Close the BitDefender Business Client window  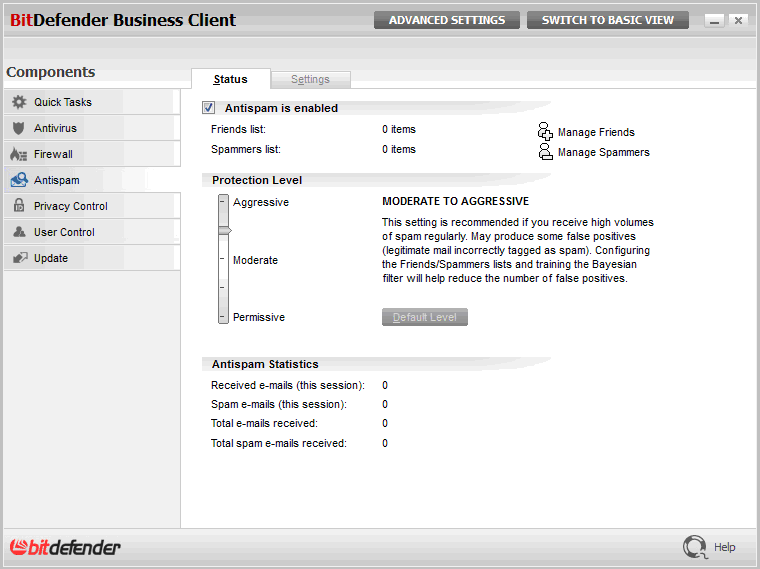click(x=738, y=20)
